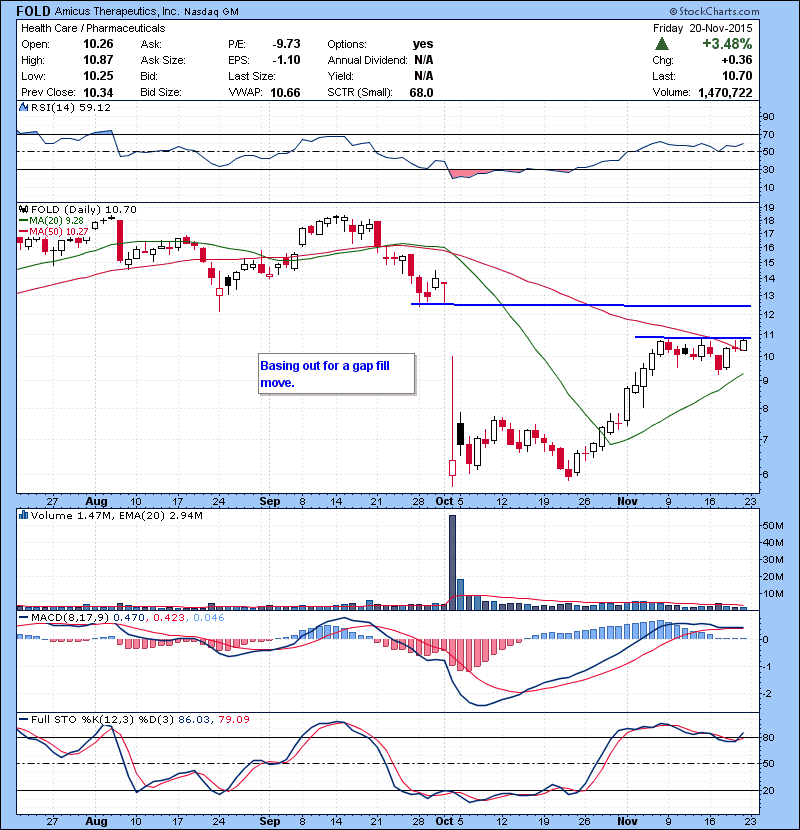Screen dimensions: 800x830
Task: Click the Oct label on price chart axis
Action: [x=445, y=501]
